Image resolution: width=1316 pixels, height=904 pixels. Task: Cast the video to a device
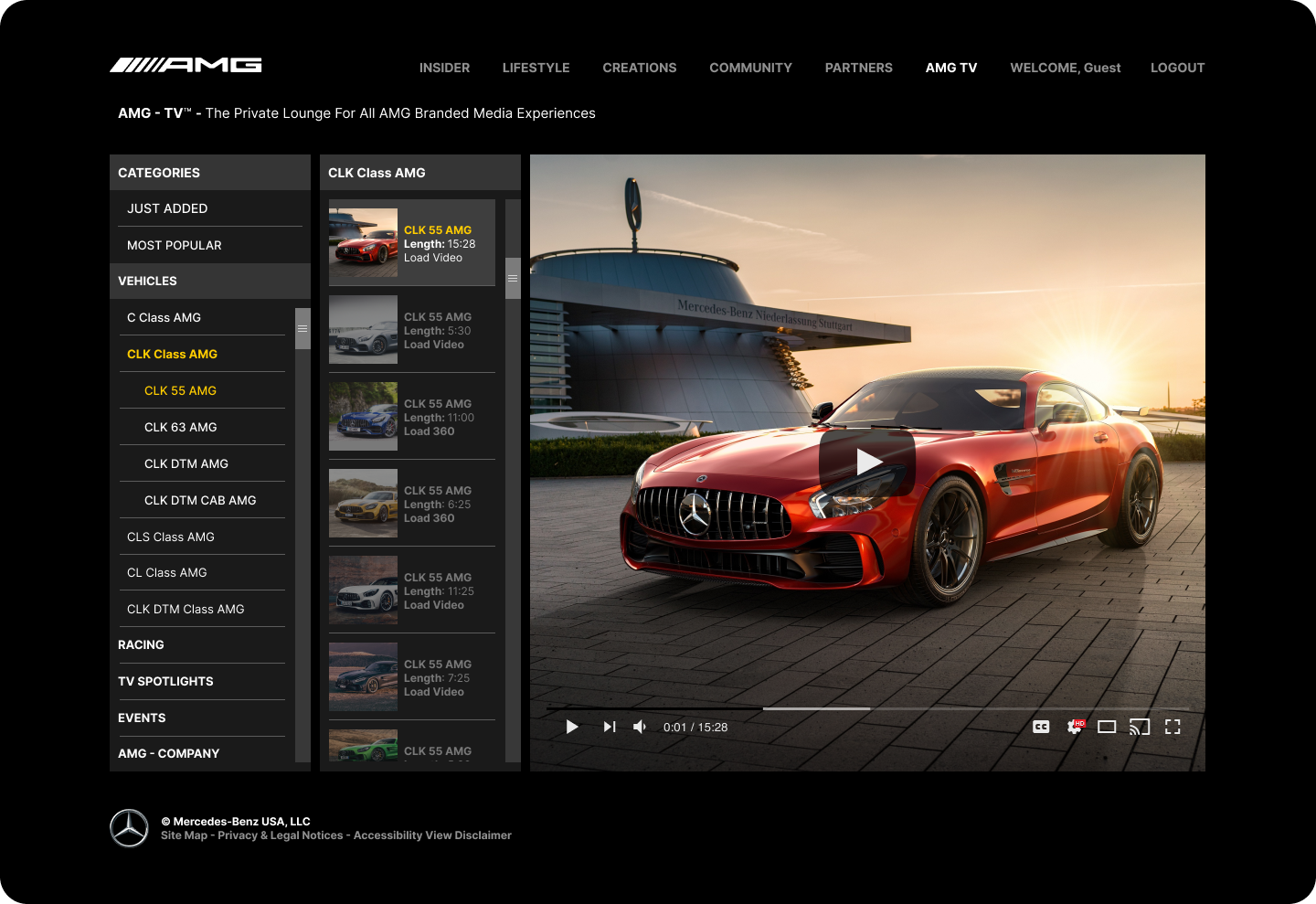[x=1140, y=727]
